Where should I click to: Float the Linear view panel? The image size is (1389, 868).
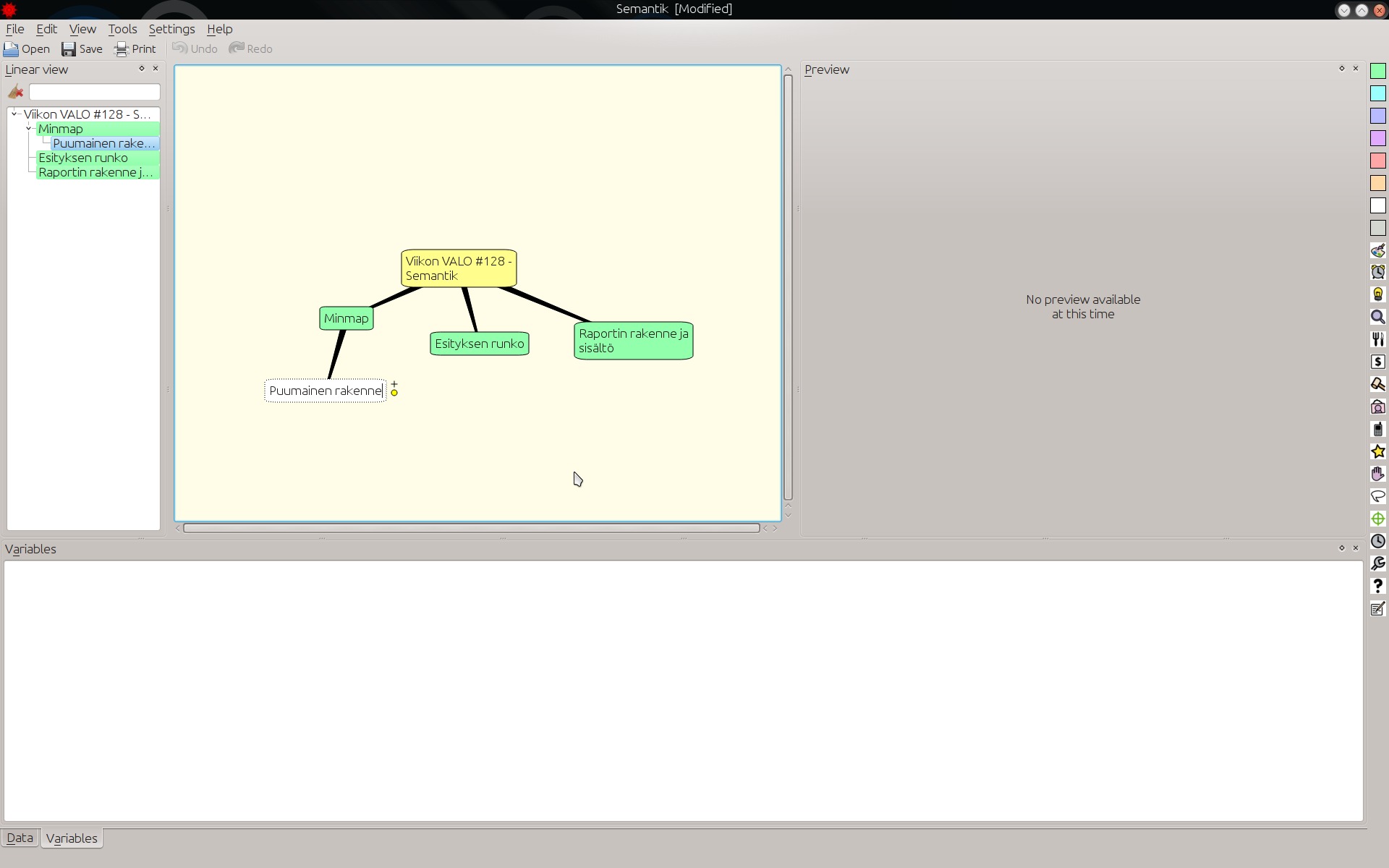142,69
